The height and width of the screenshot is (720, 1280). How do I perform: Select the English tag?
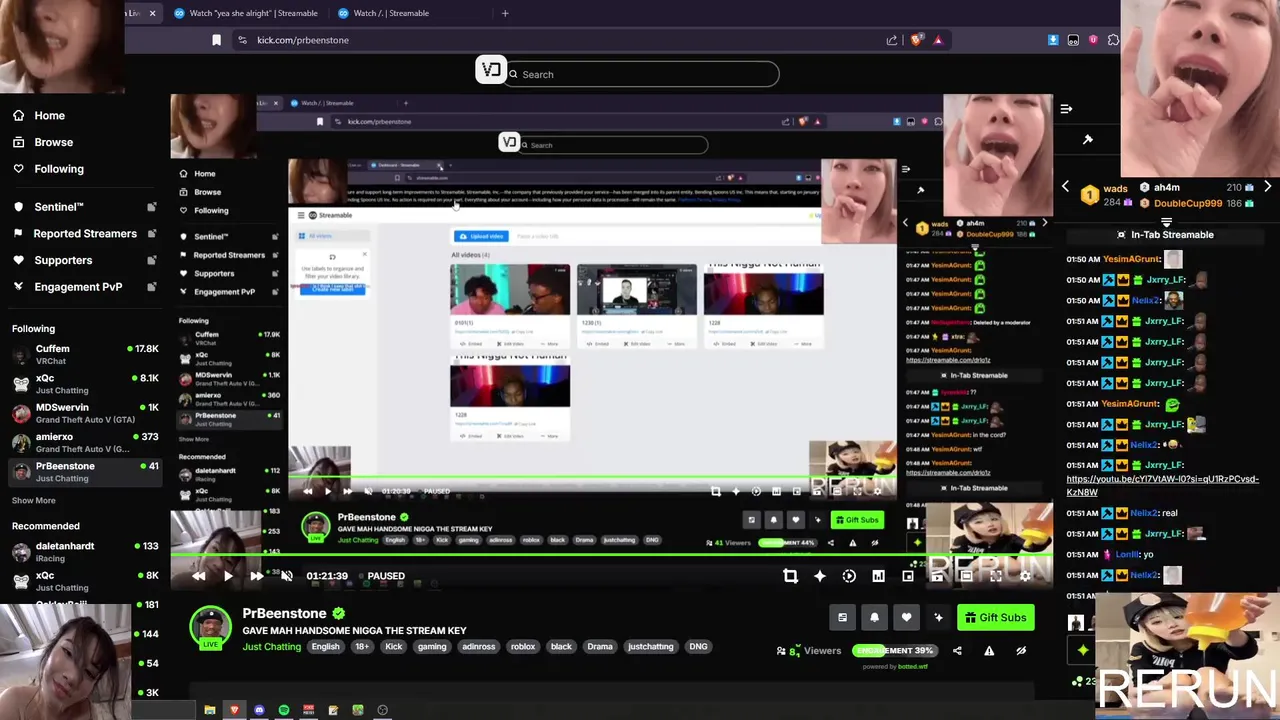tap(326, 647)
